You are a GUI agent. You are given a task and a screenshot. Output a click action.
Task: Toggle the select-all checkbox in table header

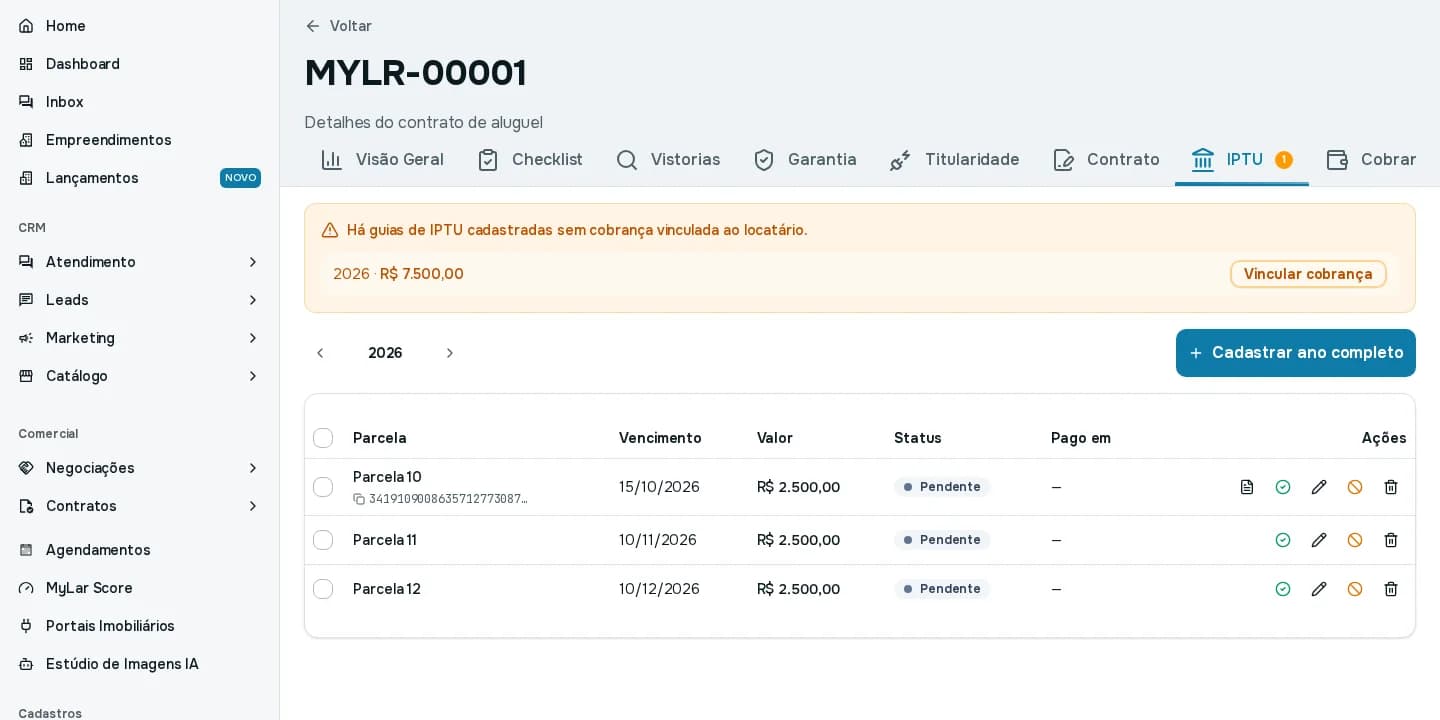click(x=323, y=438)
